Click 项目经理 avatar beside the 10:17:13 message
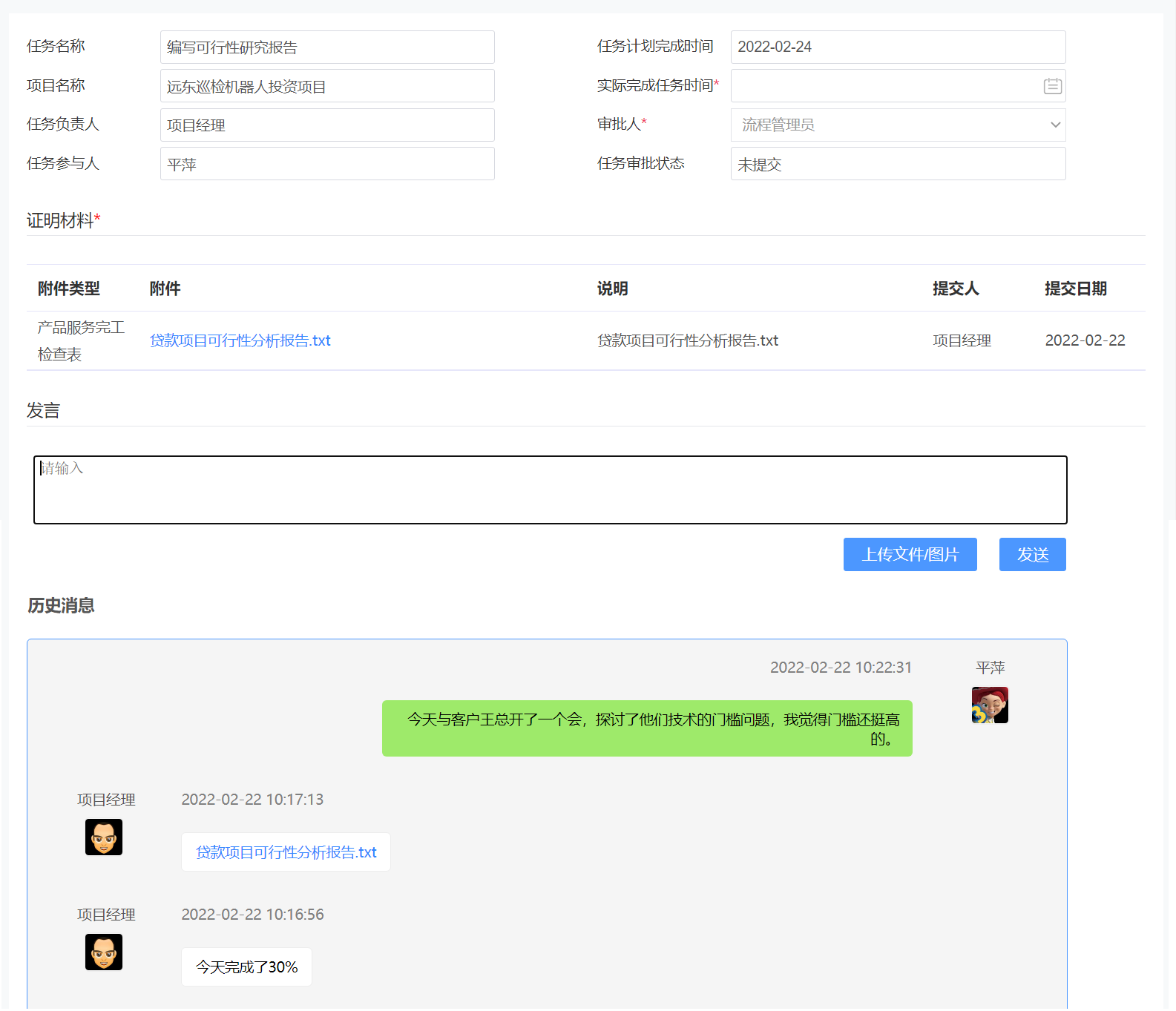The image size is (1176, 1011). click(104, 837)
